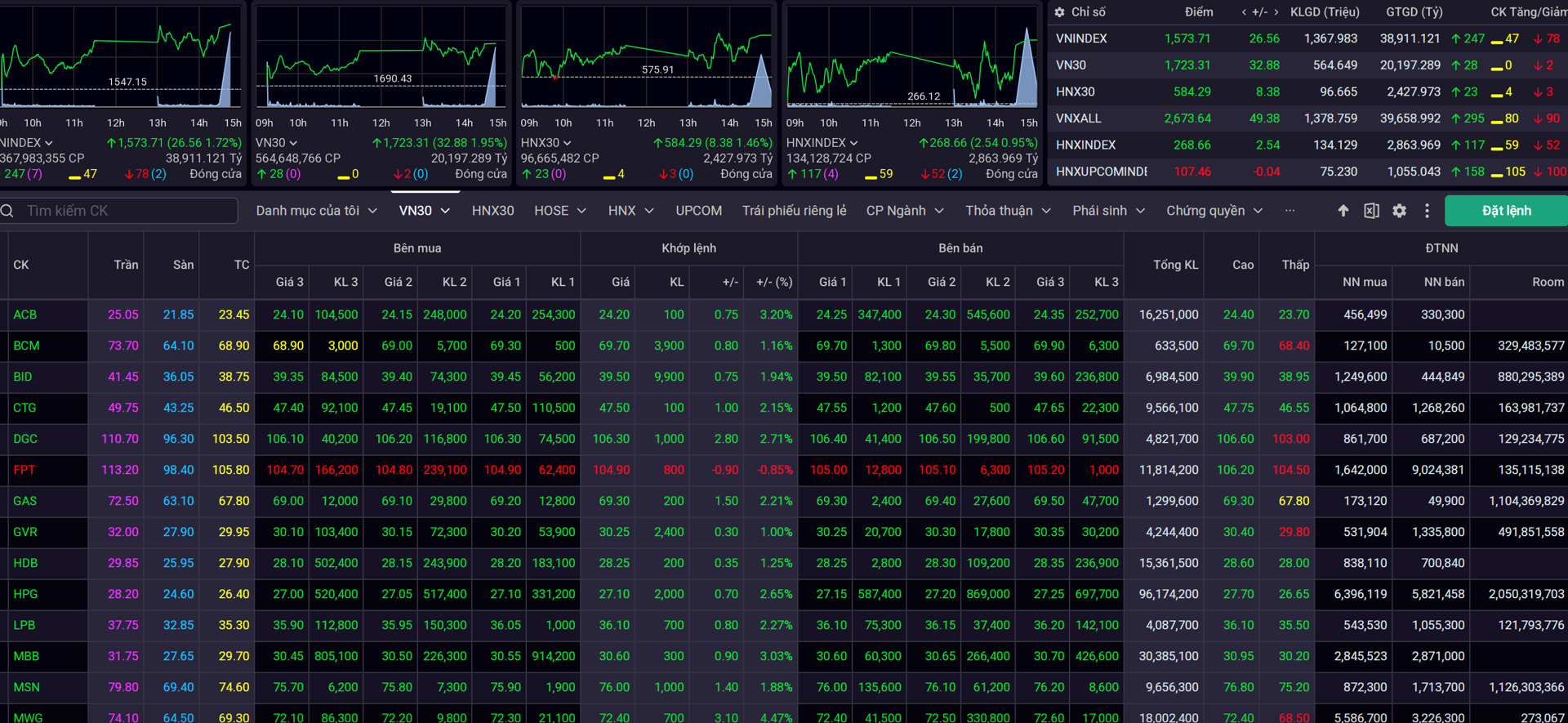Viewport: 1568px width, 723px height.
Task: Click the right arrow beside +/- column
Action: [1276, 12]
